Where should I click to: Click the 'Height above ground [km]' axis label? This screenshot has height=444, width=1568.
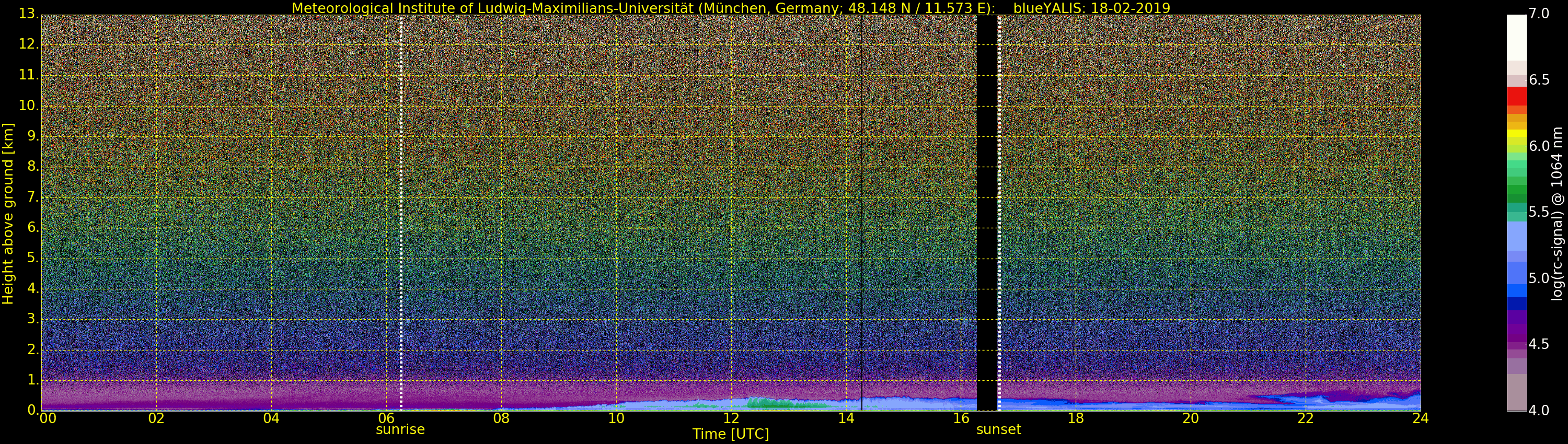tap(8, 214)
